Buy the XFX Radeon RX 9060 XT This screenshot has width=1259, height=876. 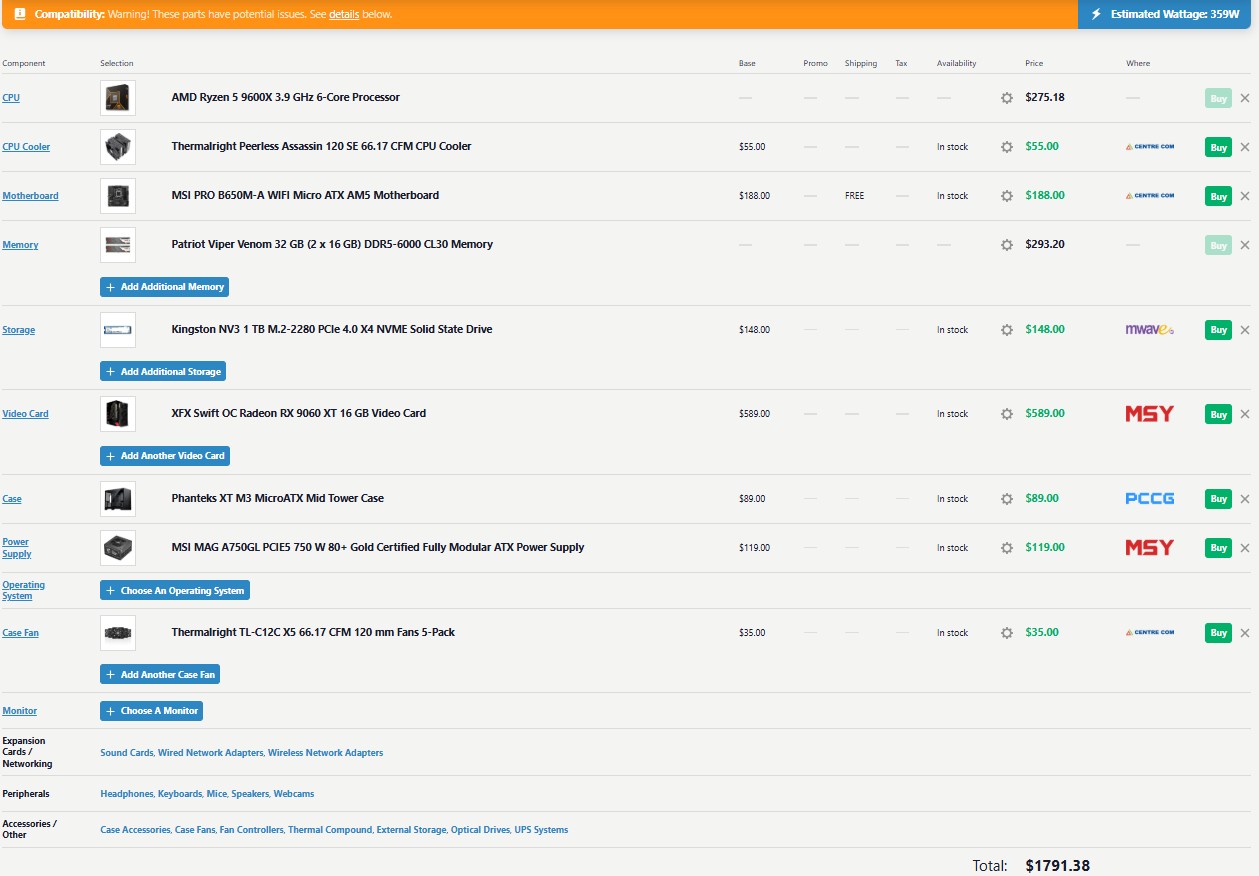(x=1218, y=414)
